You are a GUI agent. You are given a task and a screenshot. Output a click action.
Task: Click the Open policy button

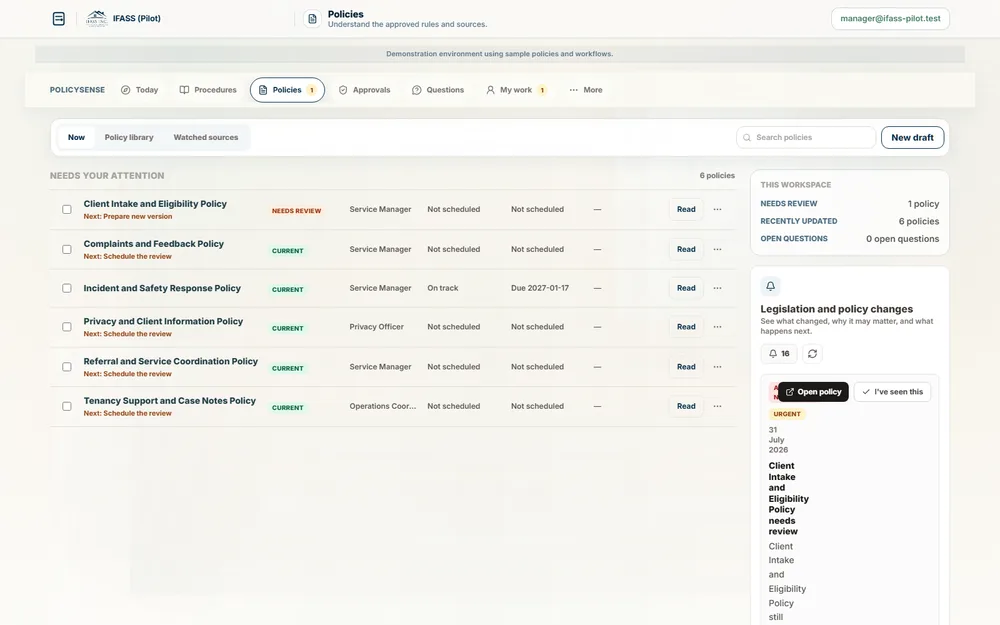(x=813, y=392)
